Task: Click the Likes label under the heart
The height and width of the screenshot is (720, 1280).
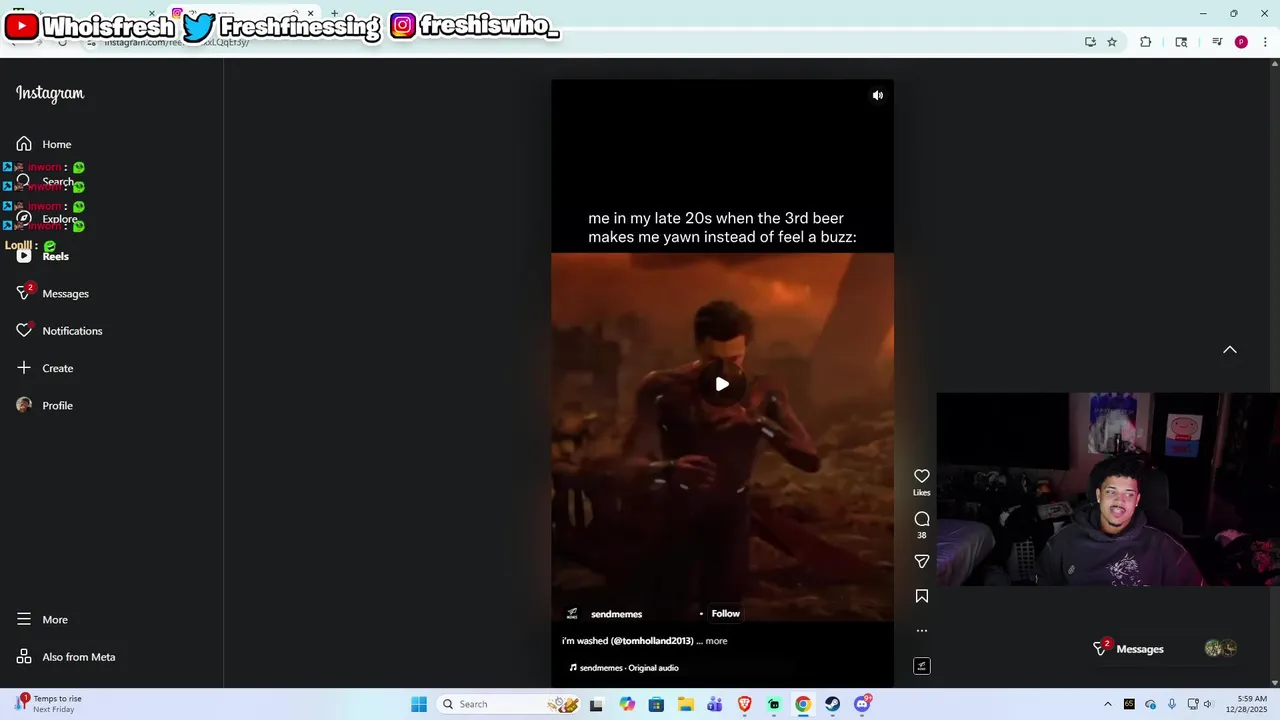Action: coord(922,493)
